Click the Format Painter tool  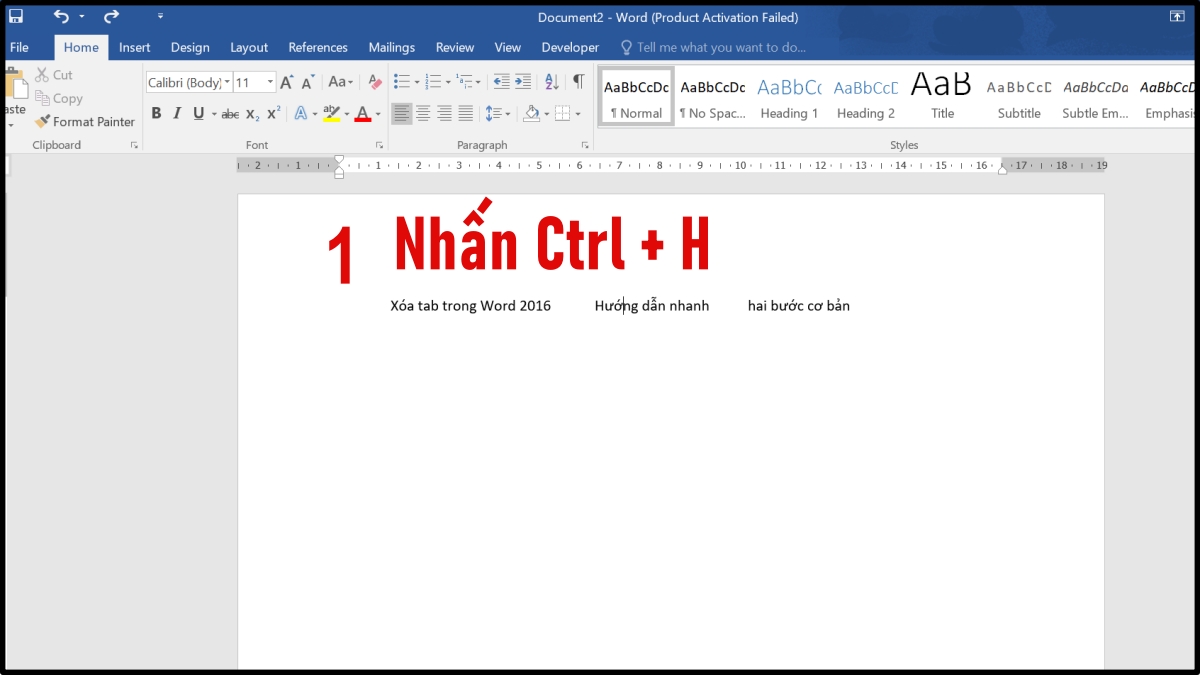click(85, 121)
